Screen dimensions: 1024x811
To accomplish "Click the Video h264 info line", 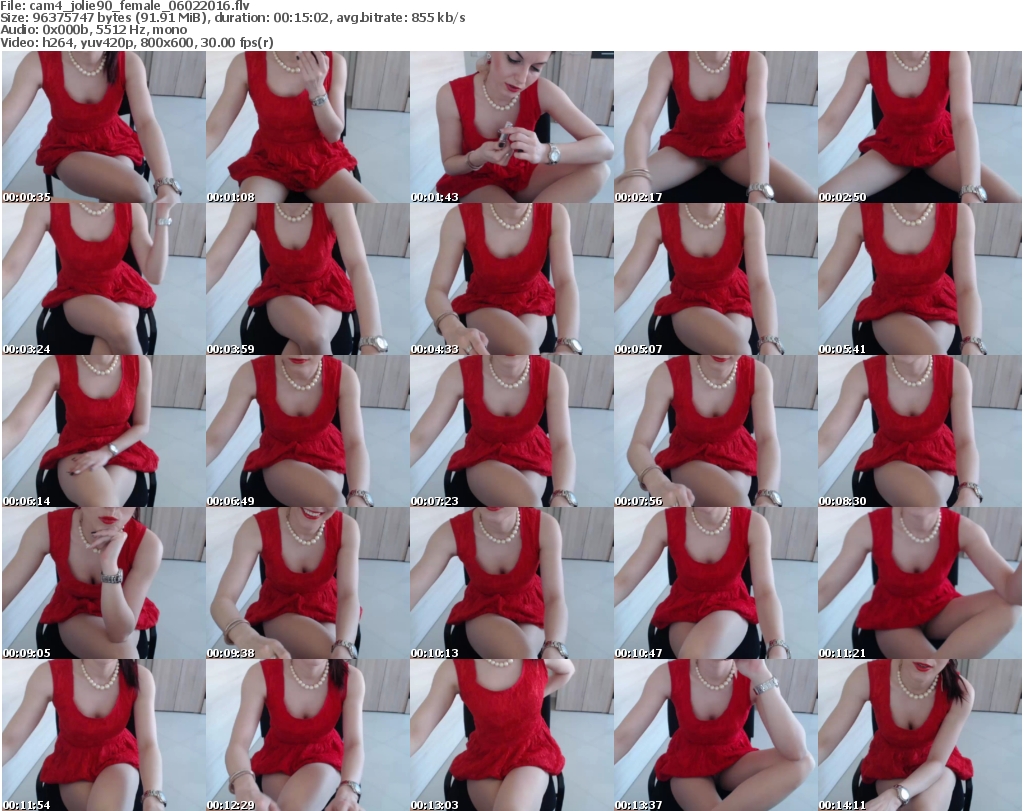I will [x=136, y=42].
